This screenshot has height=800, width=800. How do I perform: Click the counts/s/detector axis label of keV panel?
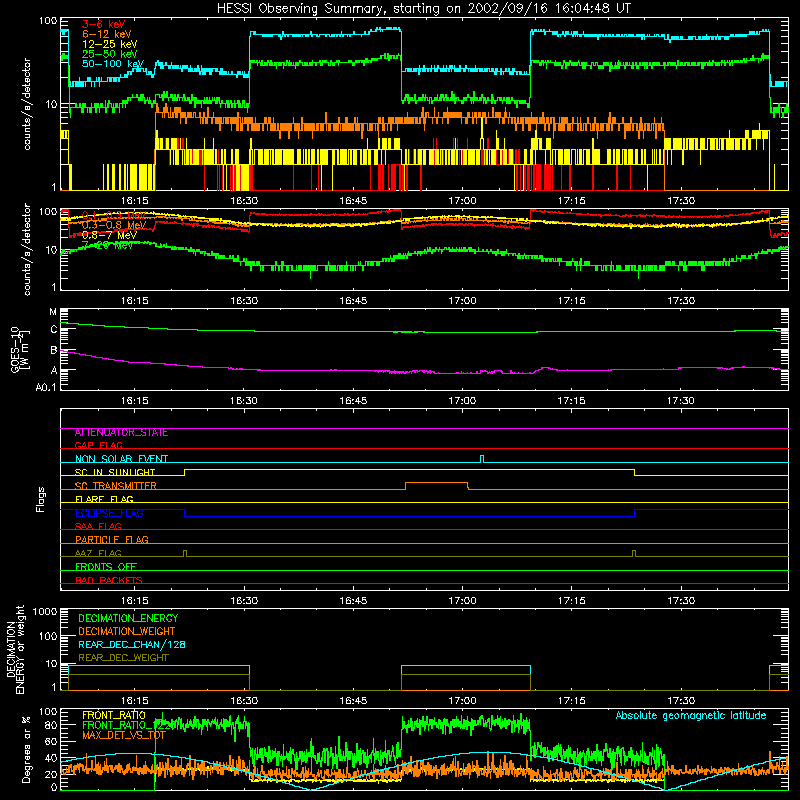(27, 104)
